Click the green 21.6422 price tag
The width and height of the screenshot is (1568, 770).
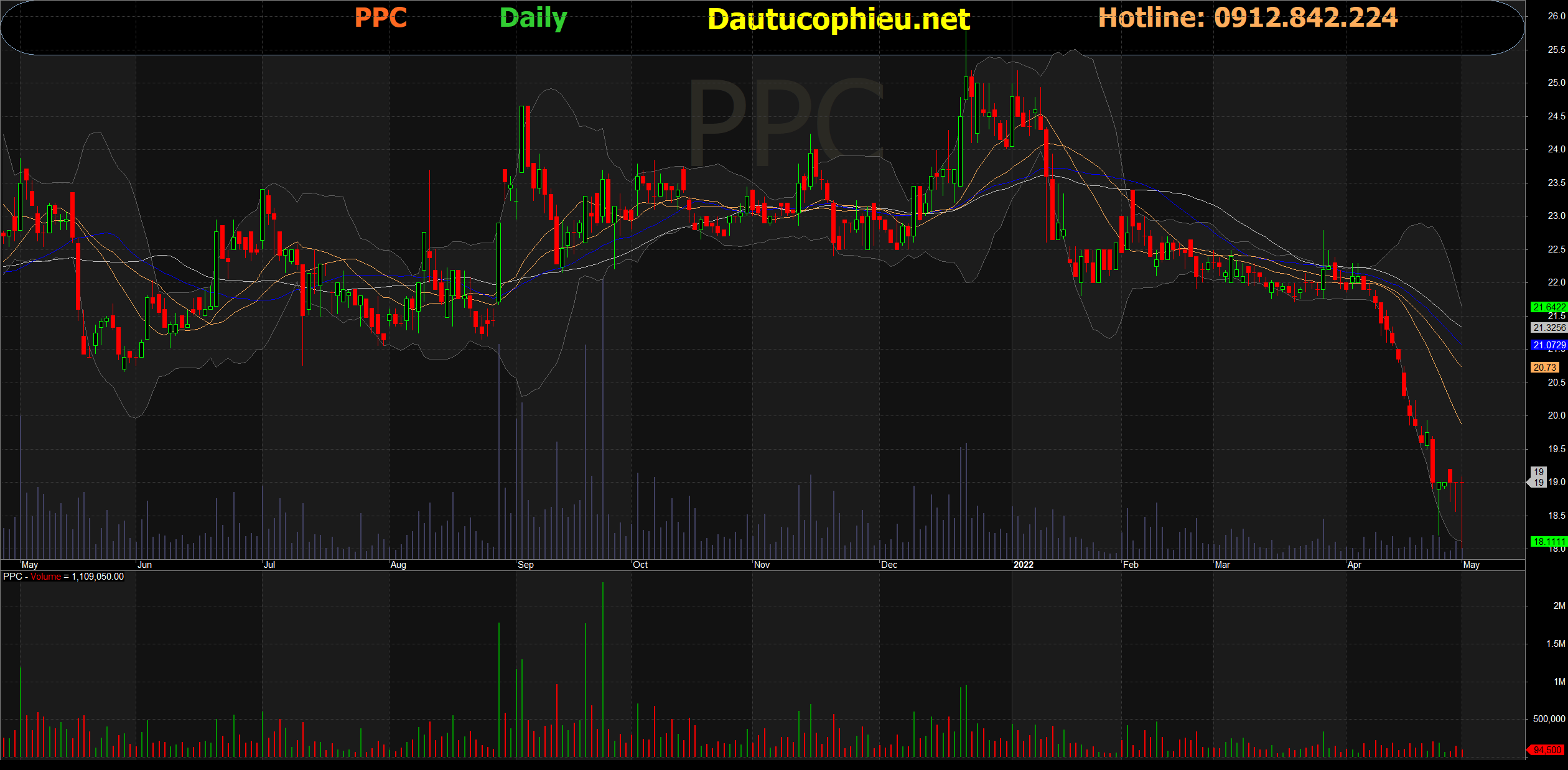coord(1548,307)
